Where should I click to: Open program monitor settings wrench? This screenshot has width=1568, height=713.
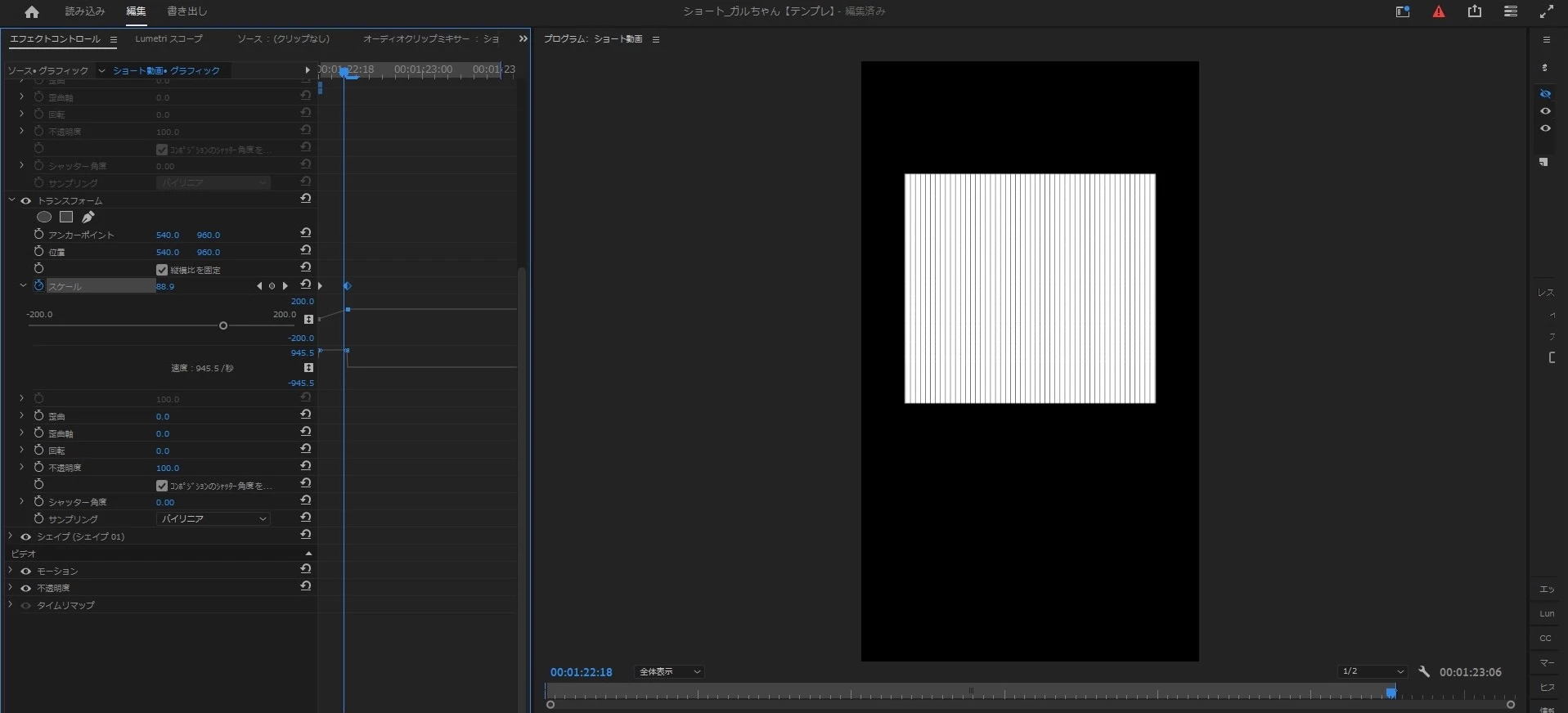point(1424,671)
